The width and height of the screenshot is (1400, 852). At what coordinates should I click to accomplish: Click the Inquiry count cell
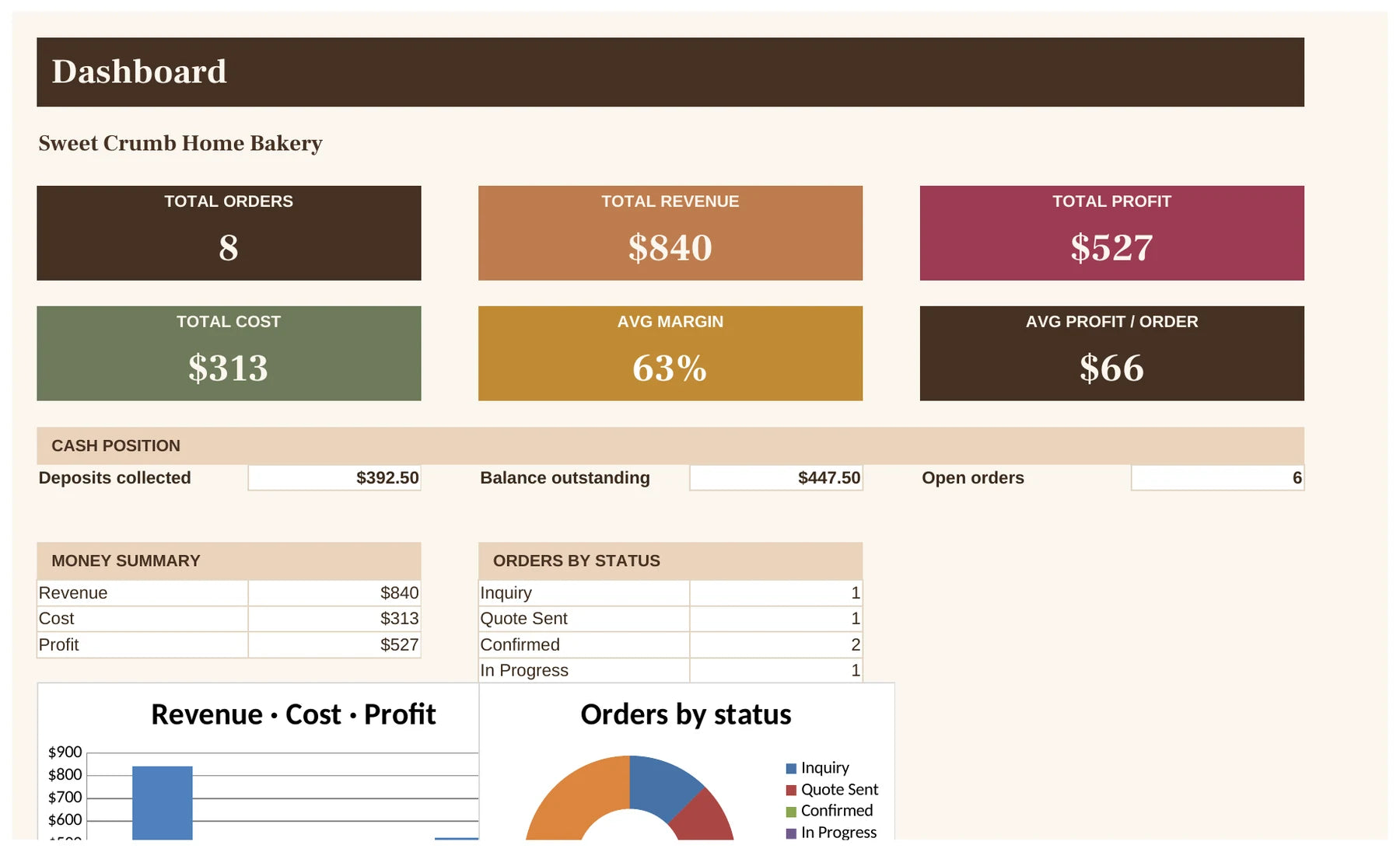point(776,592)
